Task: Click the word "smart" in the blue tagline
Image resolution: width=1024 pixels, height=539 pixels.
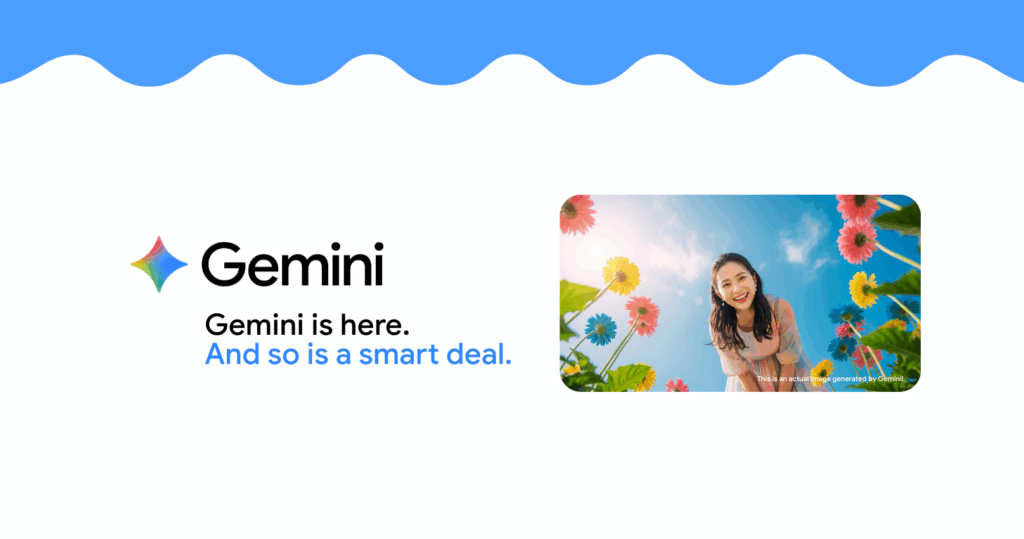Action: (398, 354)
